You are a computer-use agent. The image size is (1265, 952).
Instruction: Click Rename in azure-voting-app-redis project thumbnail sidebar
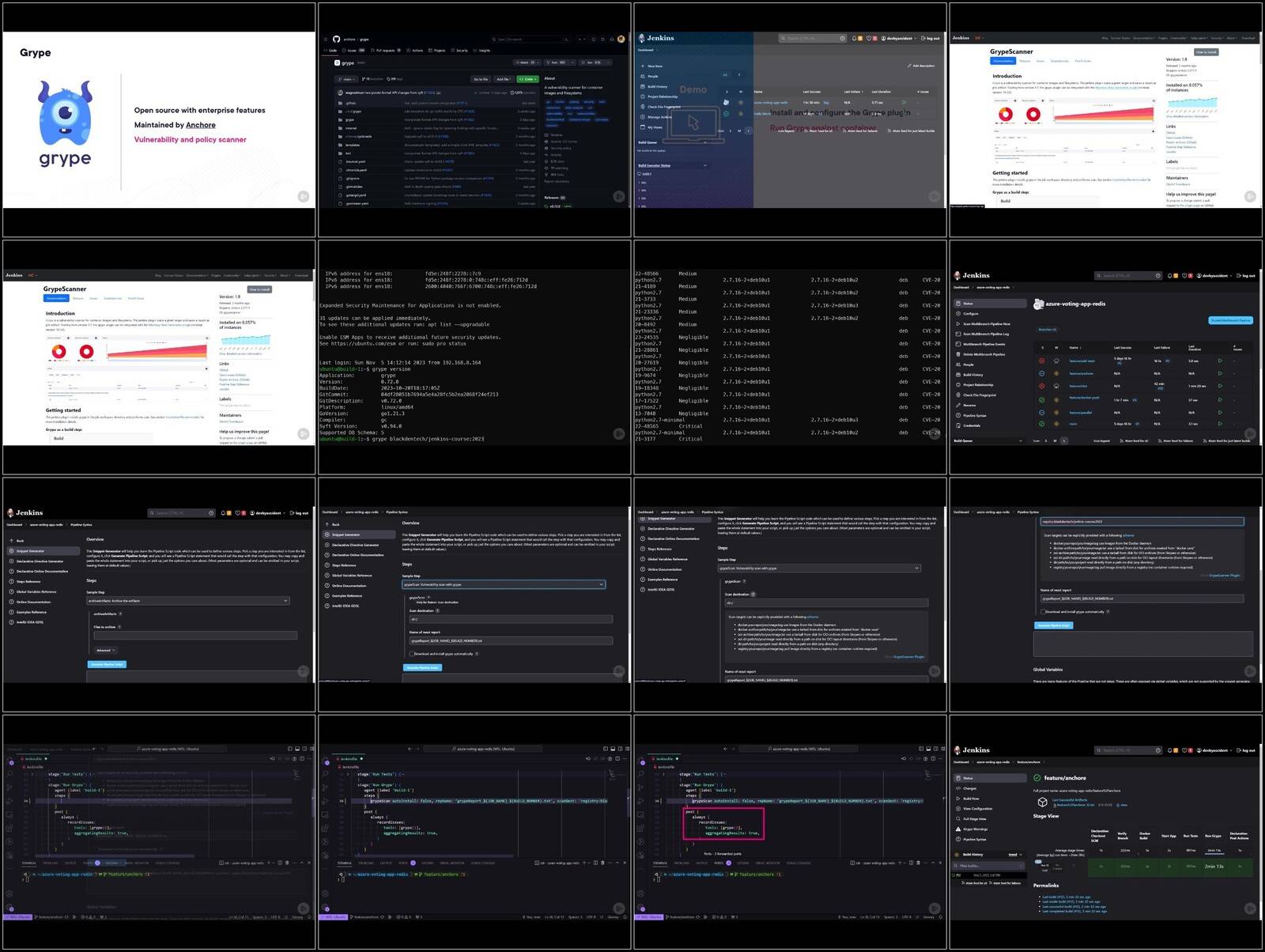click(x=966, y=405)
